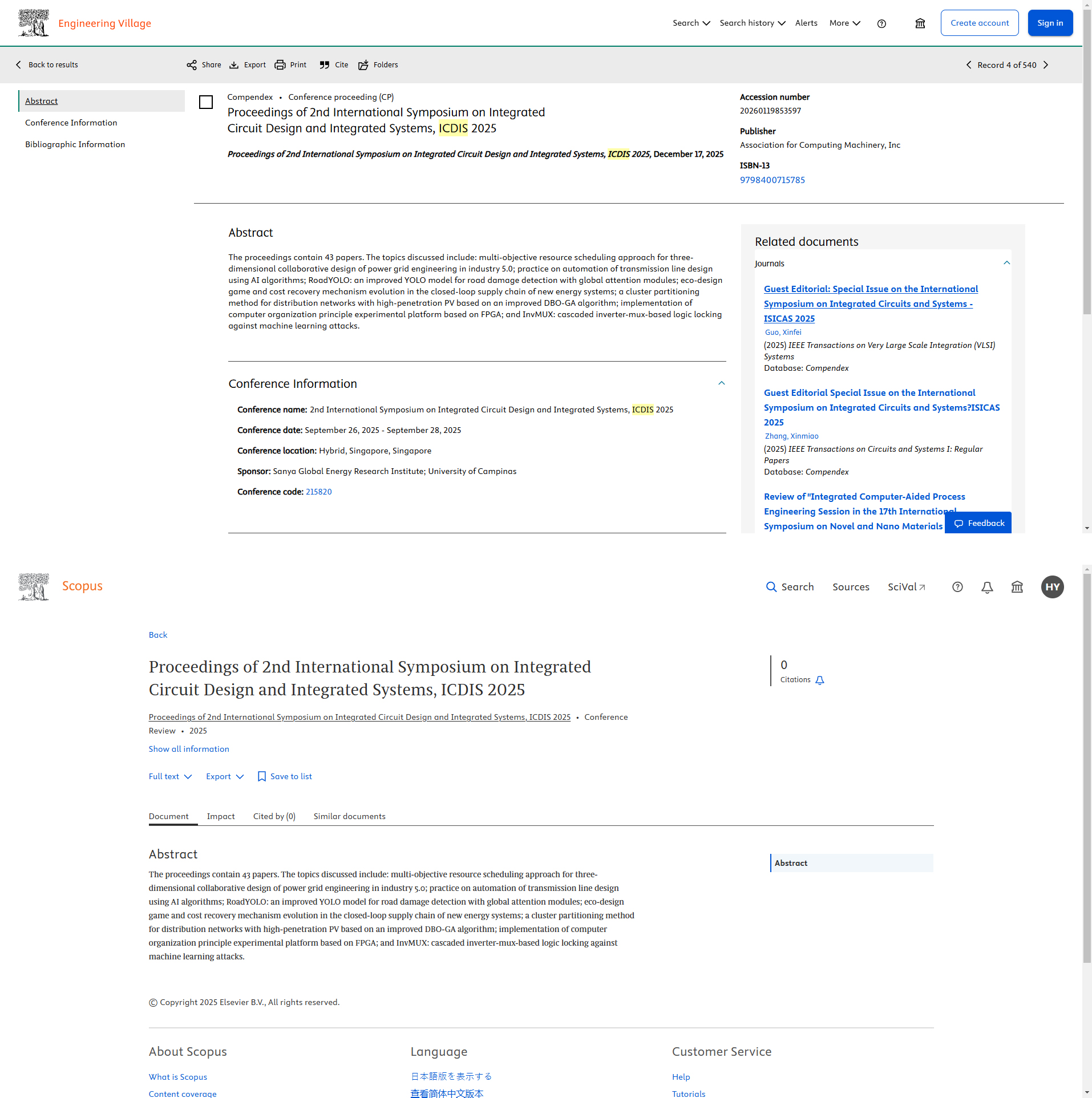Click the Scopus institution building icon

[1017, 587]
